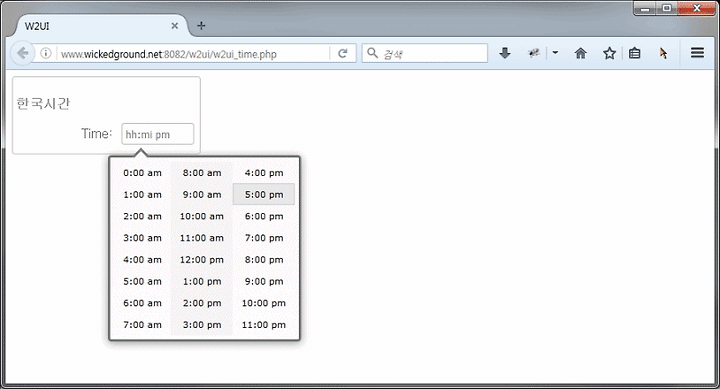Click the hh:mi pm Time input

(158, 134)
